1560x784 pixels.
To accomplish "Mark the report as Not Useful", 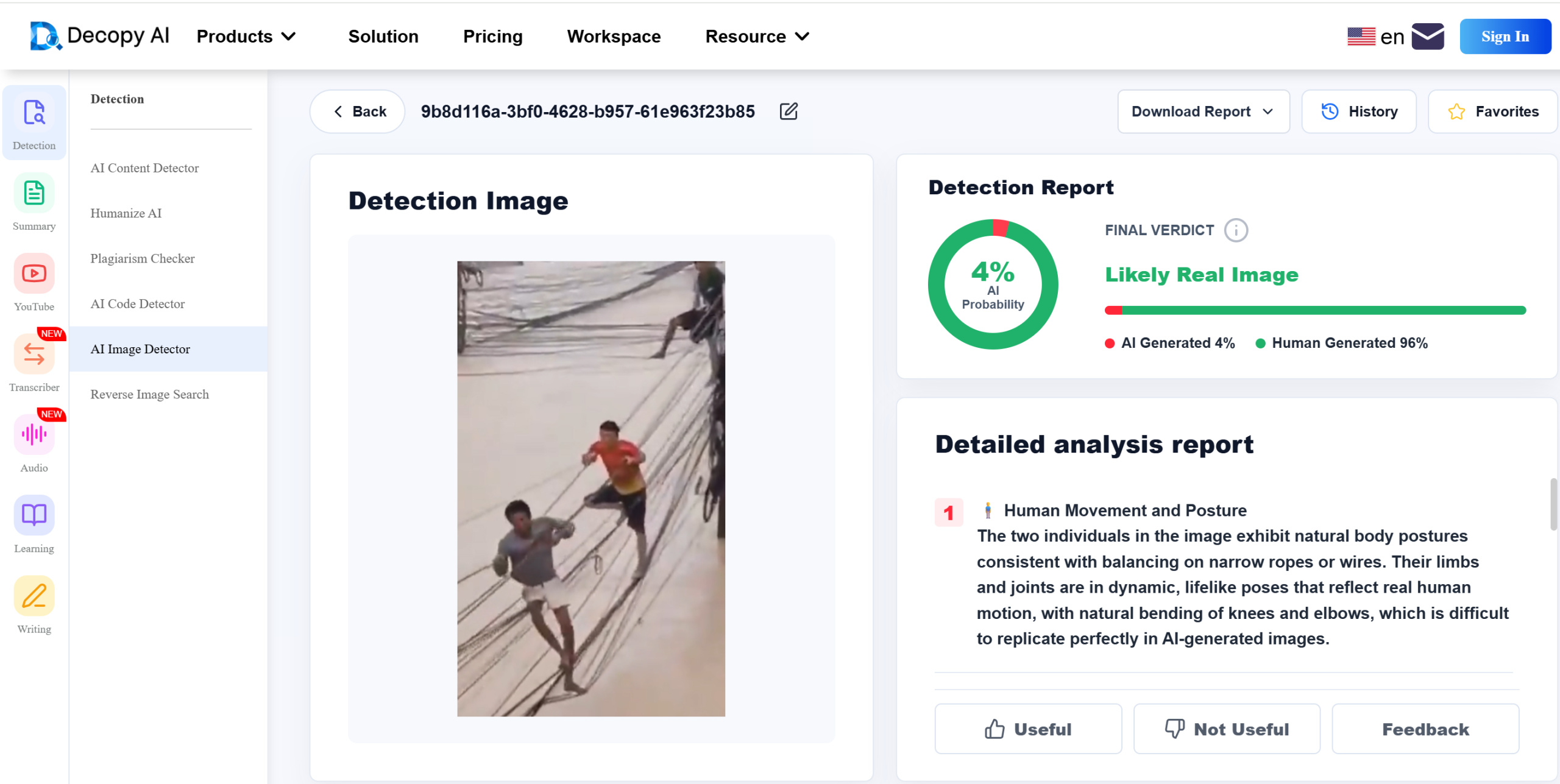I will [x=1227, y=729].
